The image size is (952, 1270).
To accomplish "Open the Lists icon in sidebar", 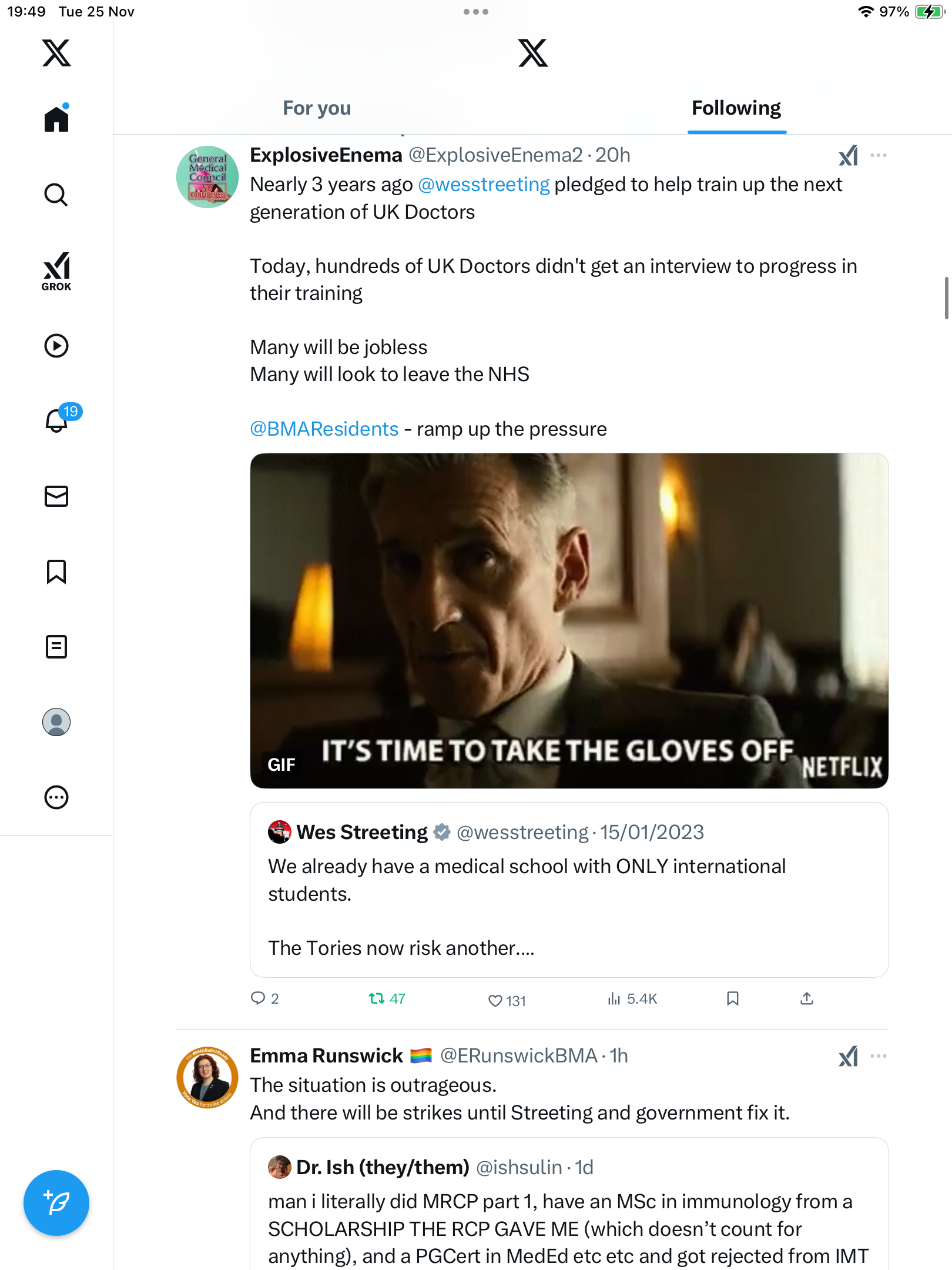I will 56,647.
